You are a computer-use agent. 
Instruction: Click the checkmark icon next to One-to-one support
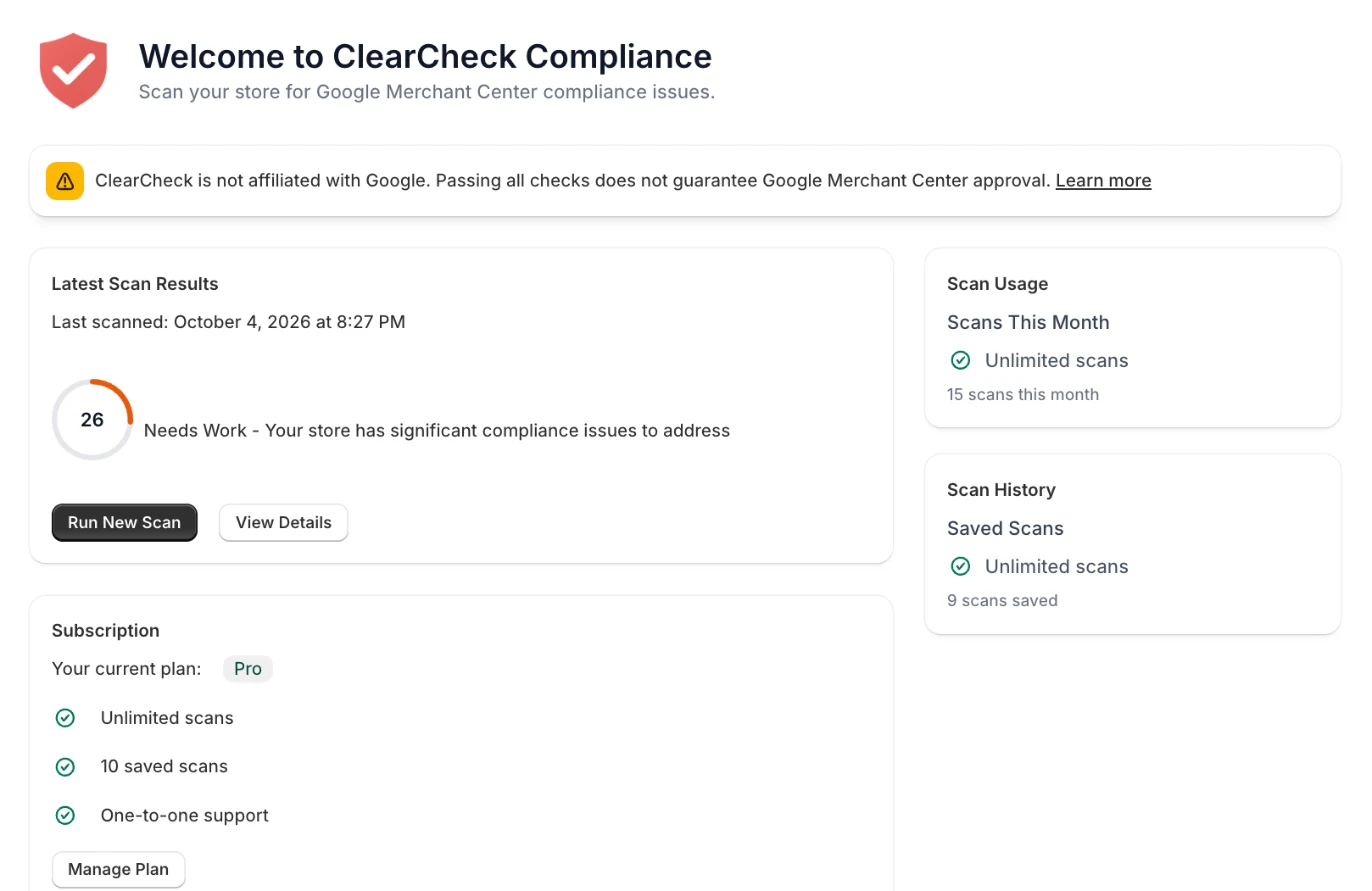pyautogui.click(x=65, y=816)
